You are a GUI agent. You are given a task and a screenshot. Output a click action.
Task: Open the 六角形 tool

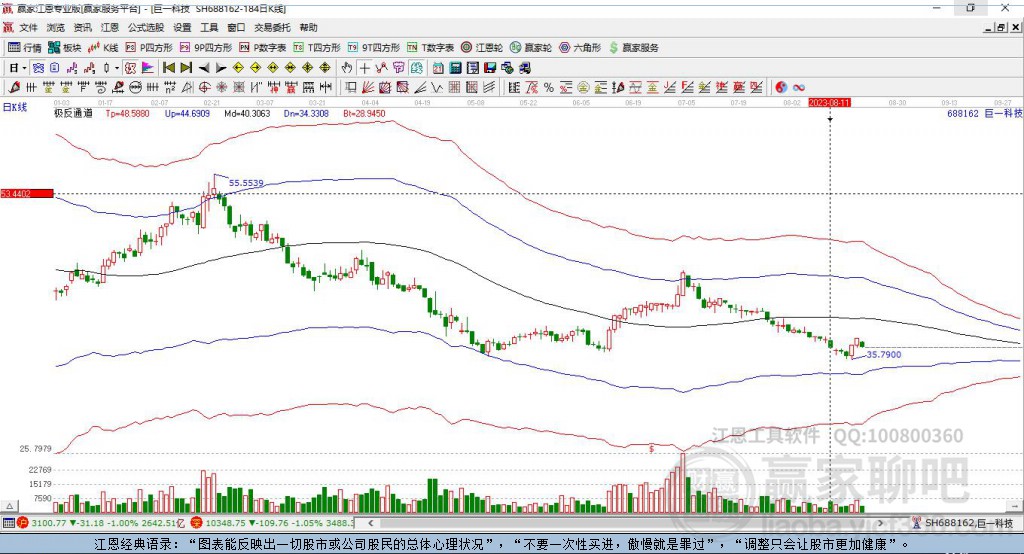pos(580,48)
